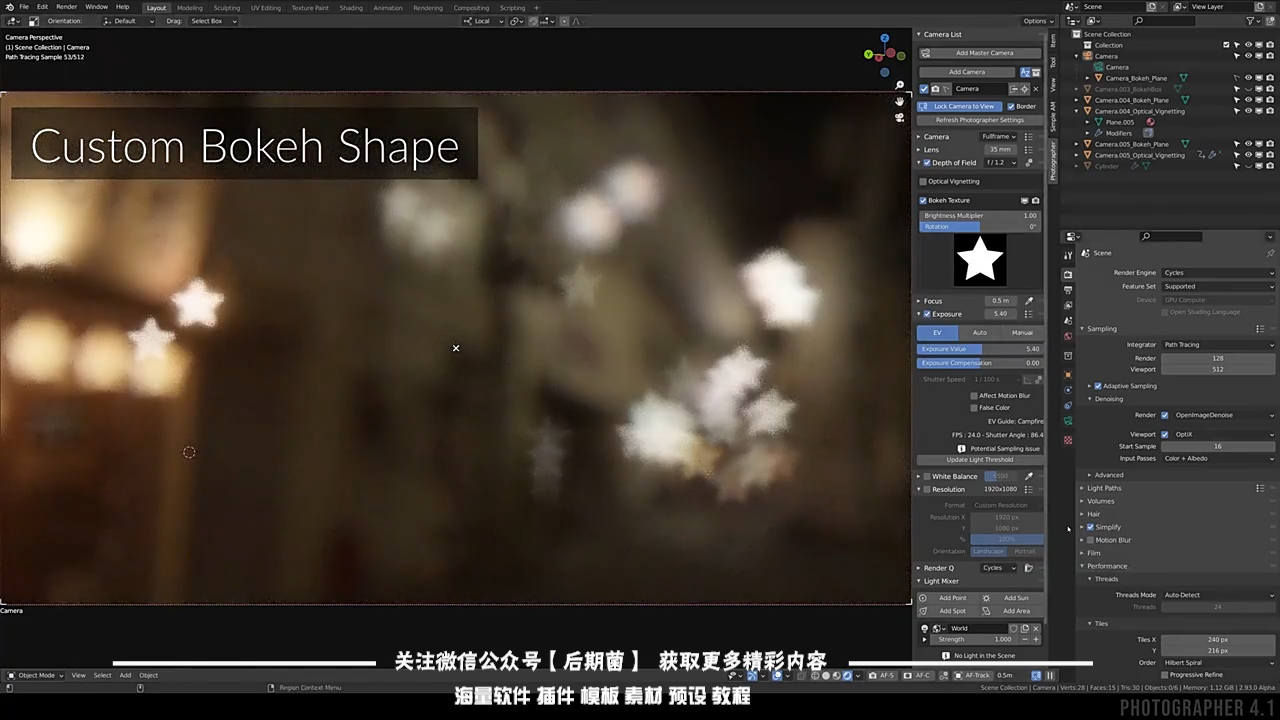The height and width of the screenshot is (720, 1280).
Task: Click the Render Q folder icon
Action: (x=1029, y=568)
